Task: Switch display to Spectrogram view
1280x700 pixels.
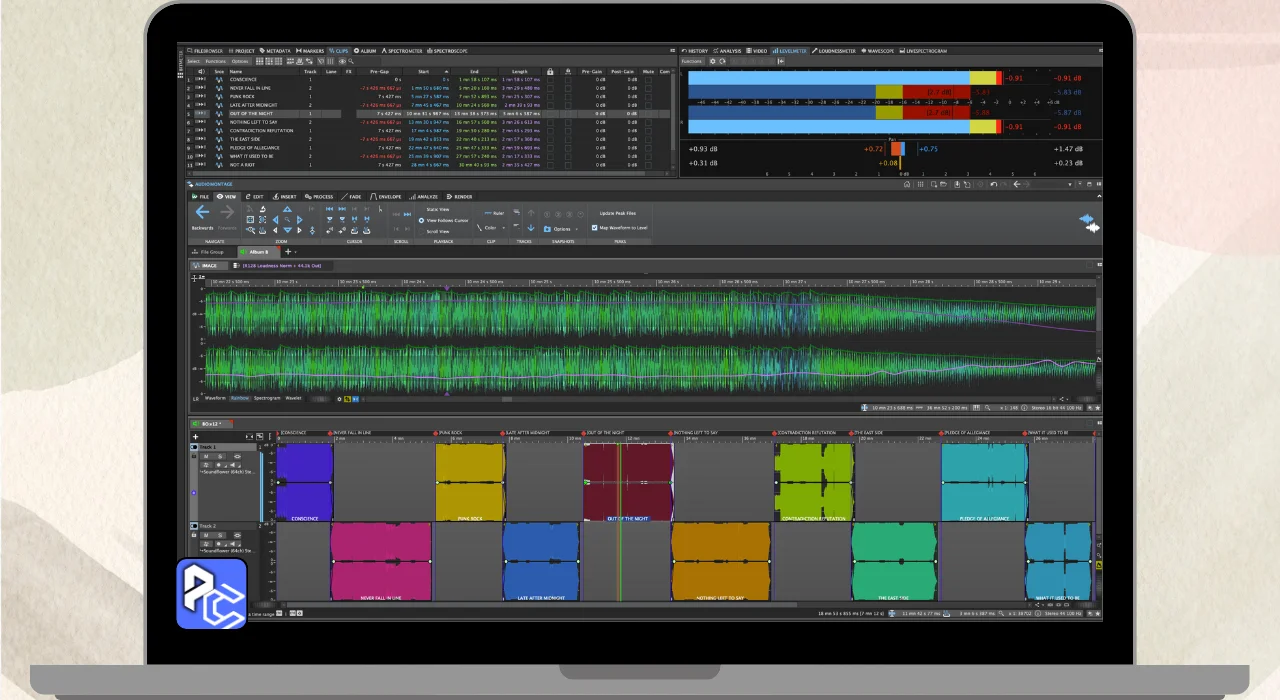Action: (267, 398)
